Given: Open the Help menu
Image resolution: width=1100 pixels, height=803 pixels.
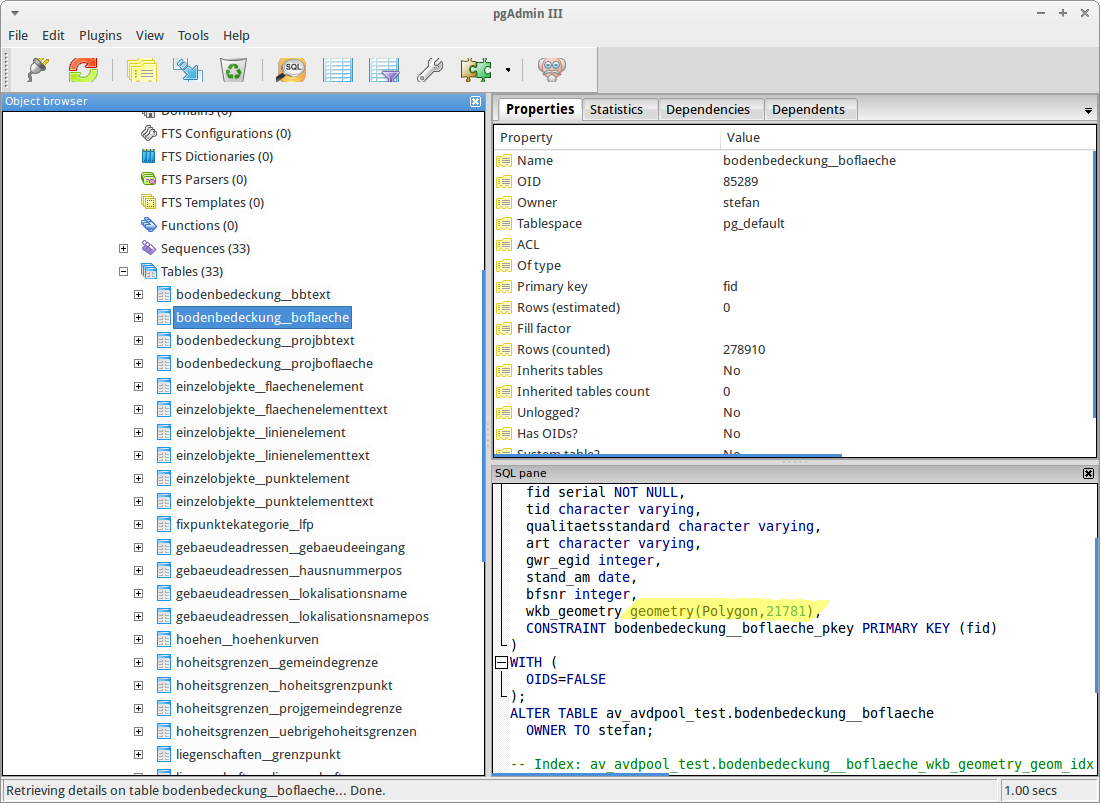Looking at the screenshot, I should [236, 35].
